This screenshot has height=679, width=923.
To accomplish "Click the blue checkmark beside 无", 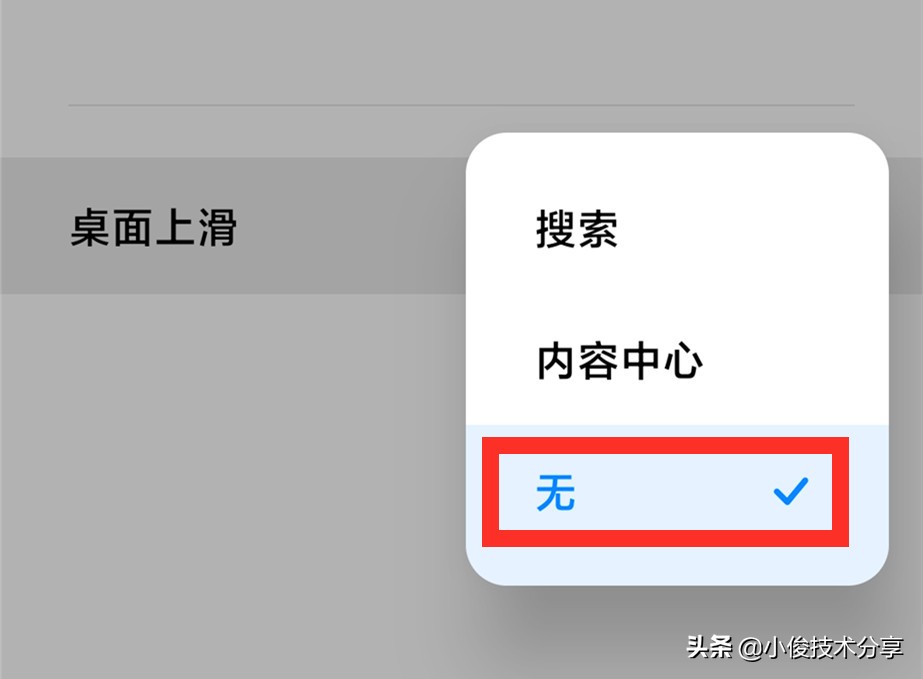I will [x=791, y=492].
